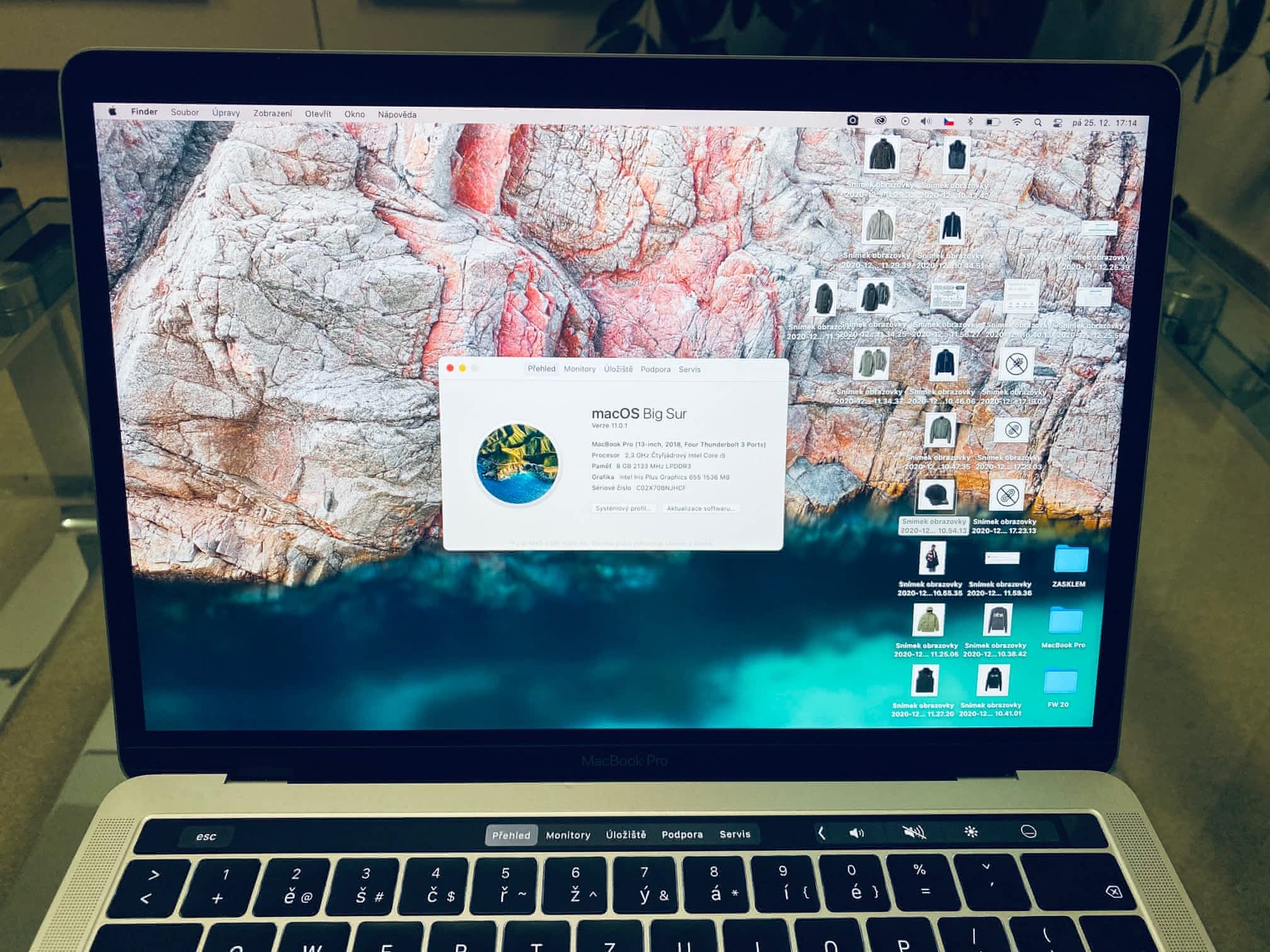Viewport: 1270px width, 952px height.
Task: Click the Creative Cloud menu bar icon
Action: coord(880,120)
